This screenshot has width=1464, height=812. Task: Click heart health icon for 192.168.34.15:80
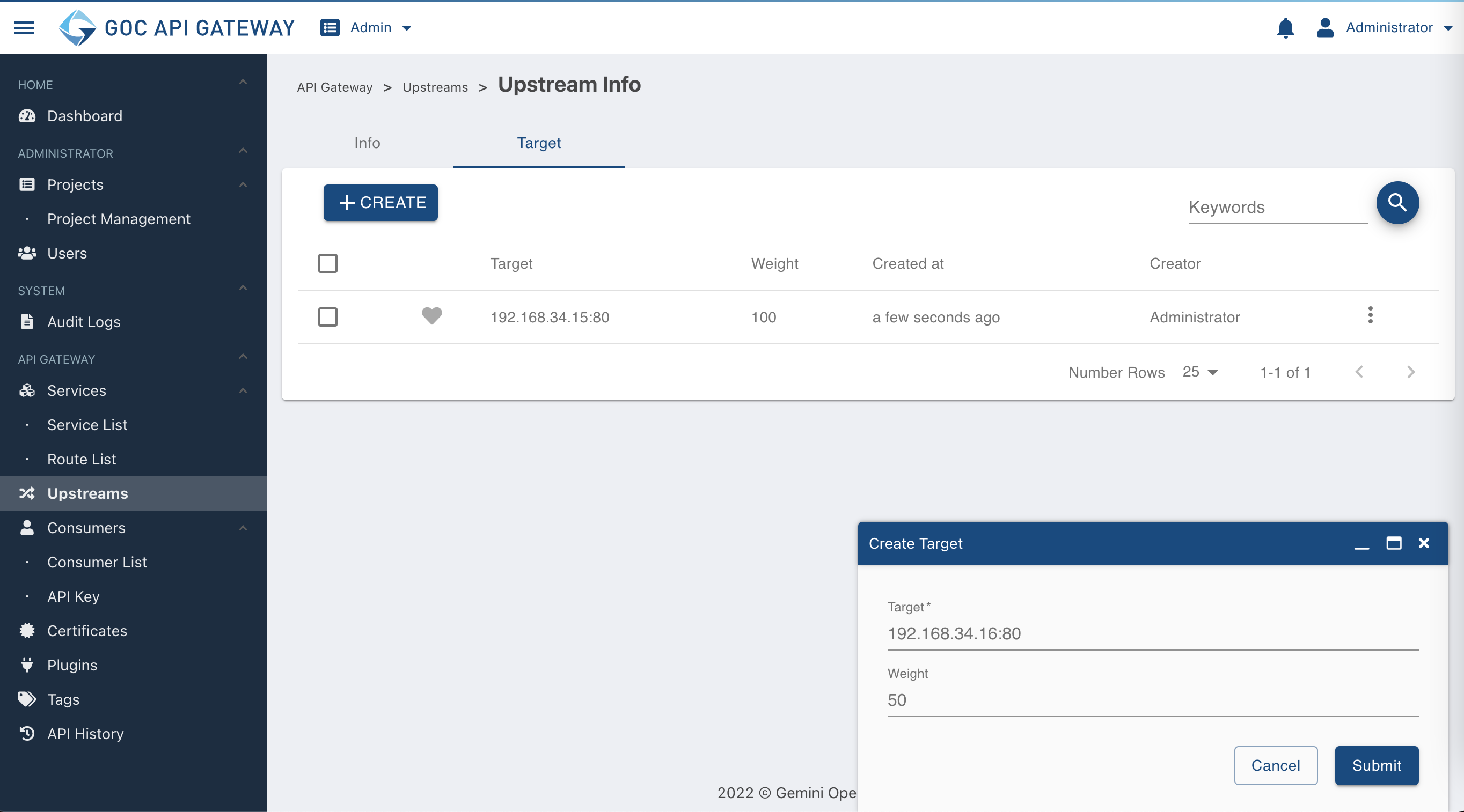pos(431,316)
